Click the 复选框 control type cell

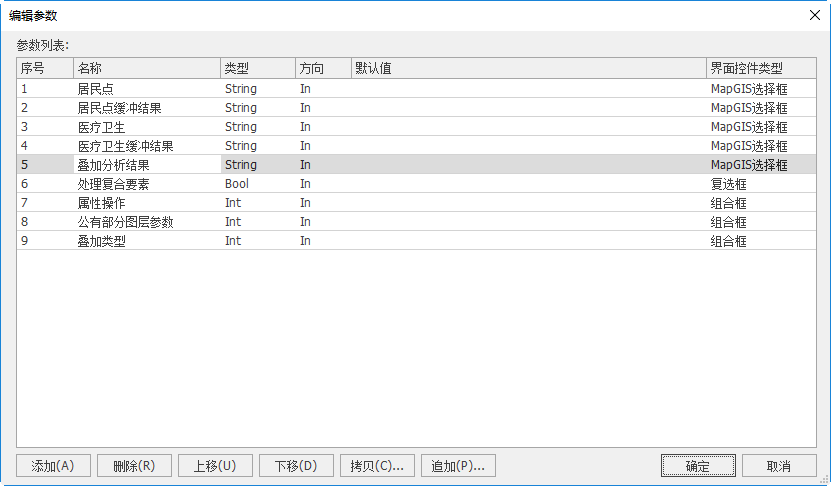click(728, 184)
